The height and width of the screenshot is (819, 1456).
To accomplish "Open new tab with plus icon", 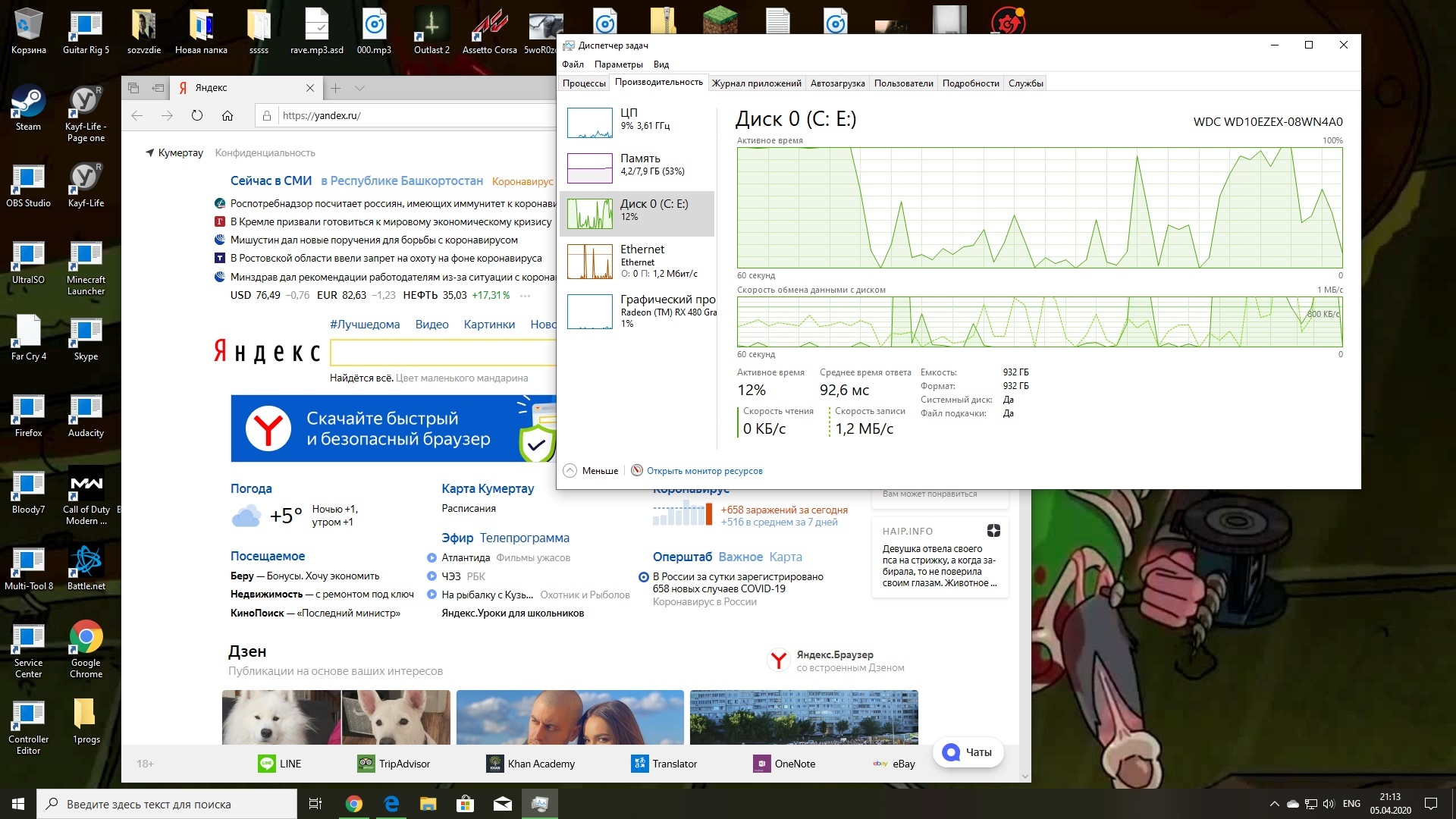I will pyautogui.click(x=335, y=88).
